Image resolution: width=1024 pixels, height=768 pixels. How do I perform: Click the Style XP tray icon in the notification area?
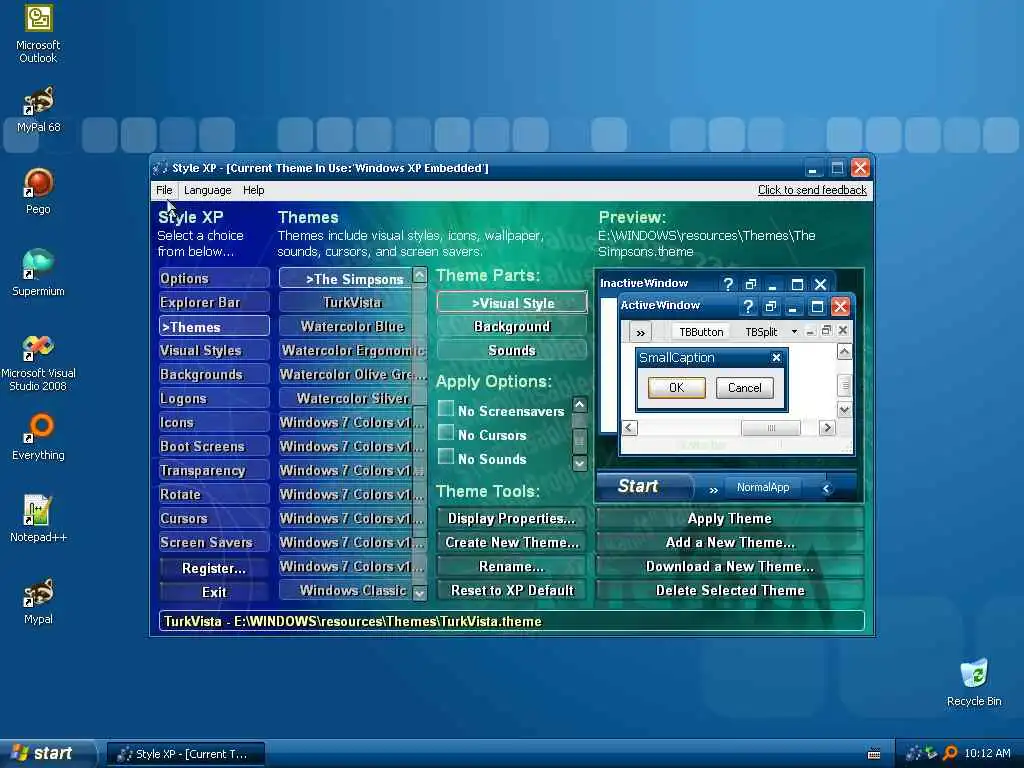click(x=914, y=753)
